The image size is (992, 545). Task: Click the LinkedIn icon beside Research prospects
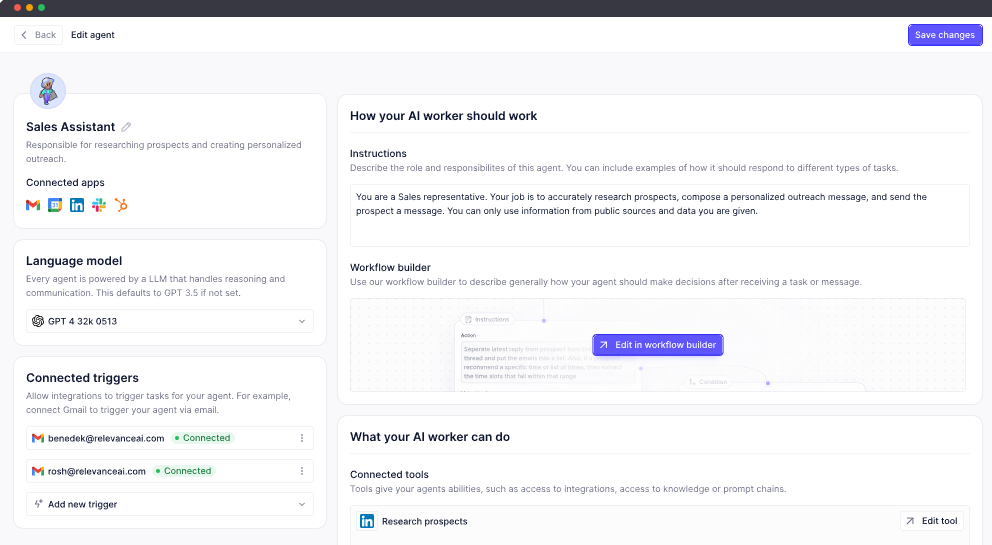pos(367,521)
